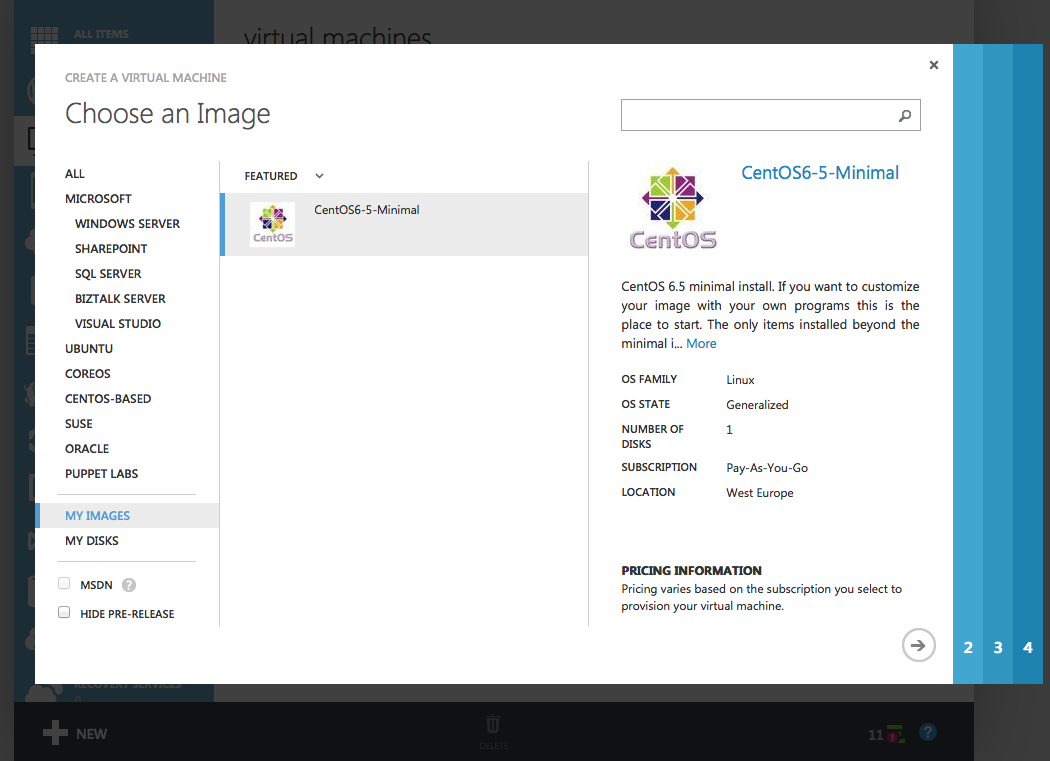
Task: Open the My Disks section
Action: [x=92, y=541]
